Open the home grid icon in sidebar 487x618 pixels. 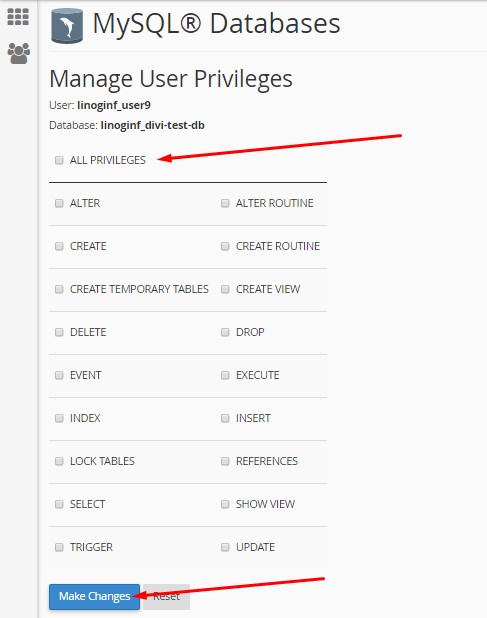coord(18,17)
